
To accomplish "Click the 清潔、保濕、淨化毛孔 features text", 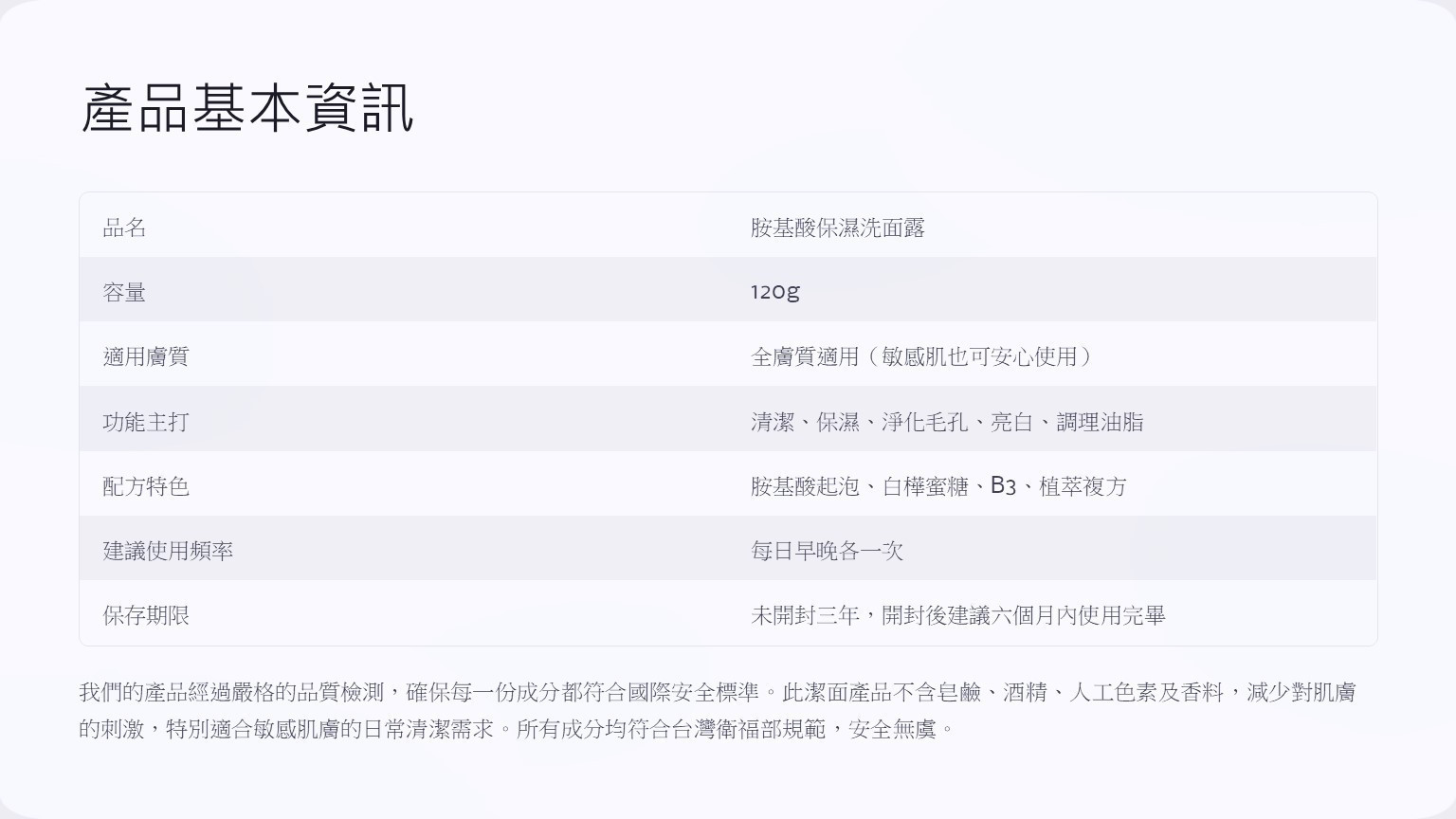I will pos(859,422).
